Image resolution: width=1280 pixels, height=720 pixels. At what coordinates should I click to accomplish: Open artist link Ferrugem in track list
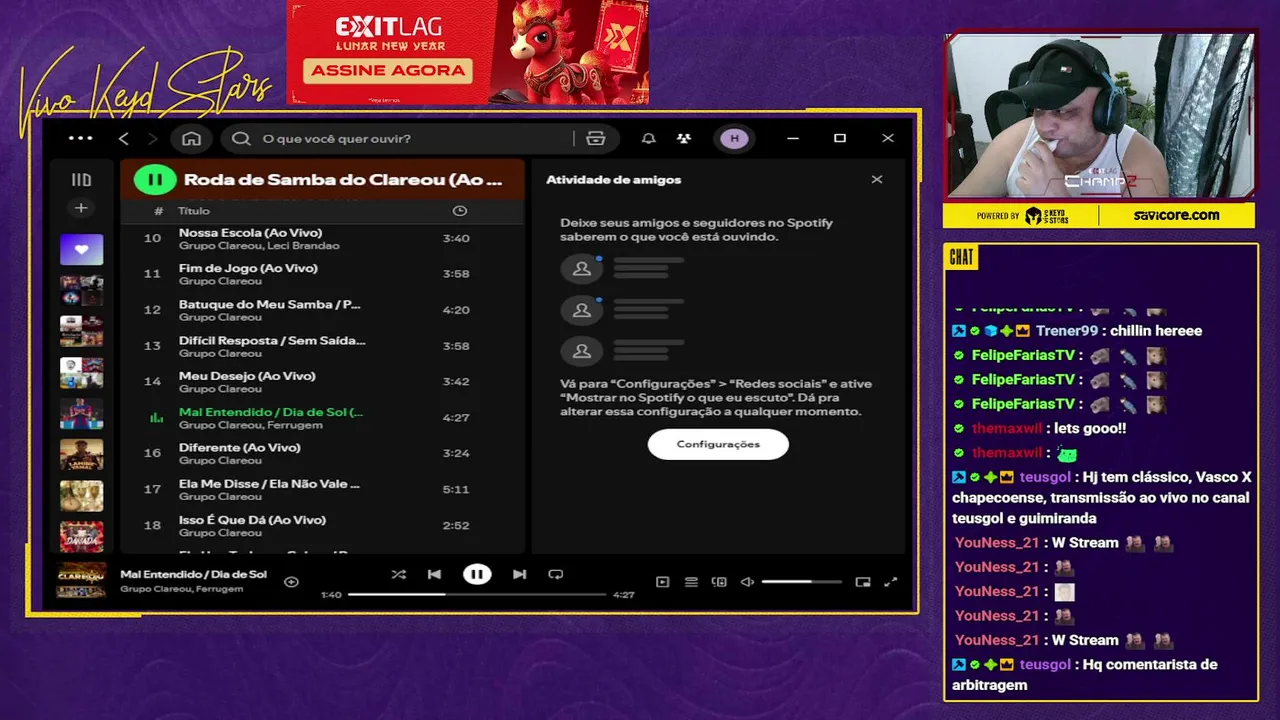click(297, 425)
